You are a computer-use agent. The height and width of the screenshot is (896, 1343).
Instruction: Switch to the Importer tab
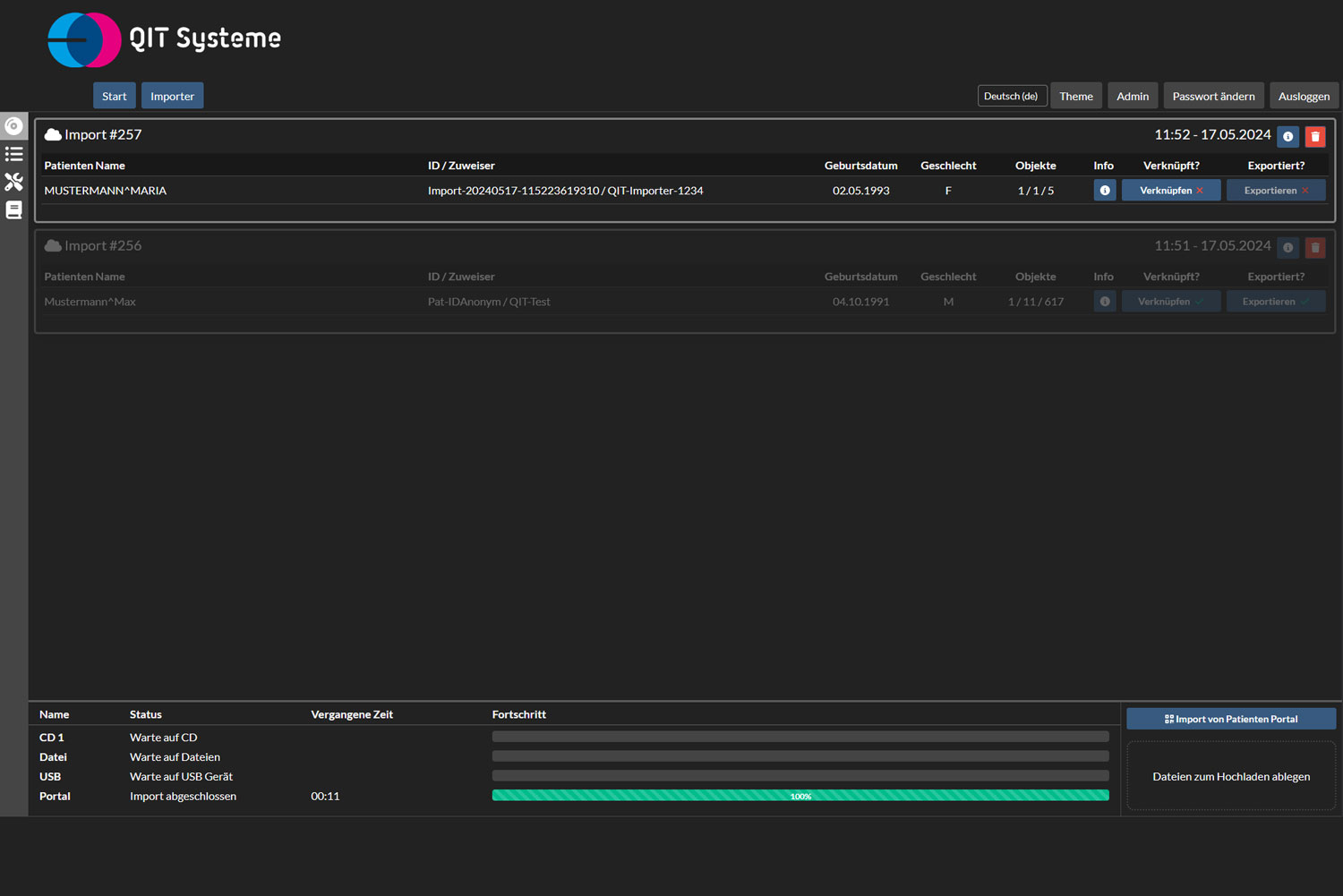[172, 96]
